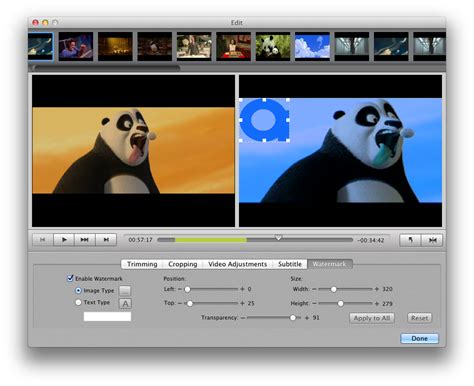Browse for watermark image with the ... button

click(x=125, y=291)
